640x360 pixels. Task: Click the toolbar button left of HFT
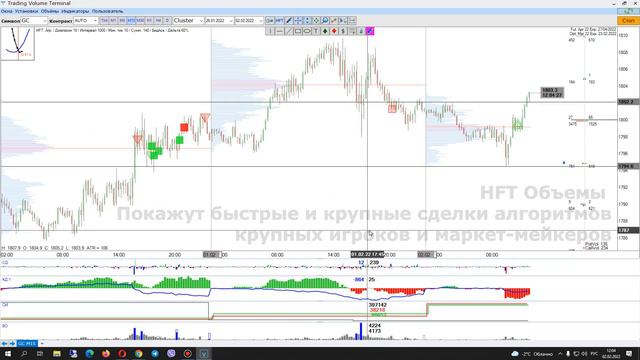click(x=269, y=20)
